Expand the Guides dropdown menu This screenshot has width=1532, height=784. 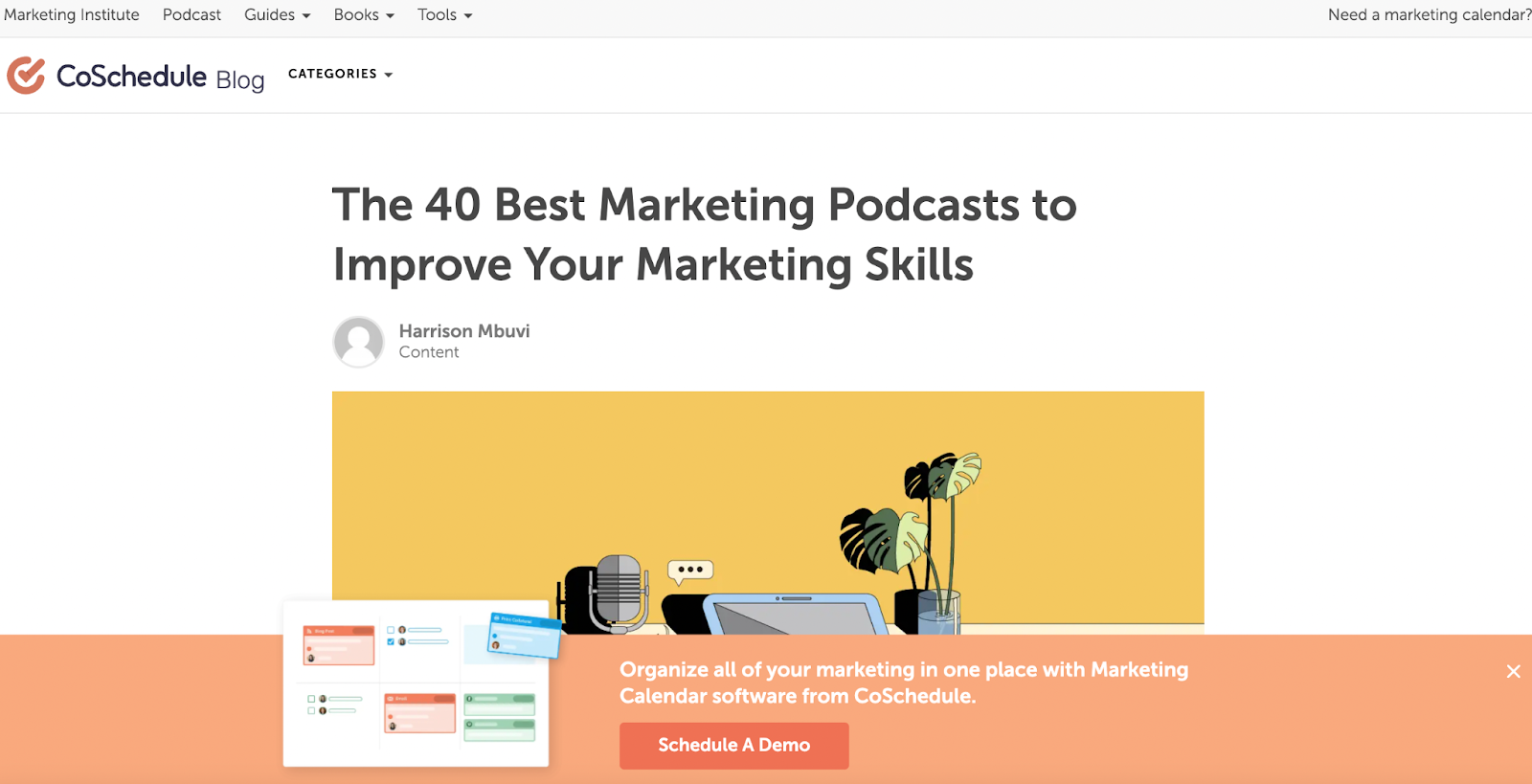click(x=277, y=15)
